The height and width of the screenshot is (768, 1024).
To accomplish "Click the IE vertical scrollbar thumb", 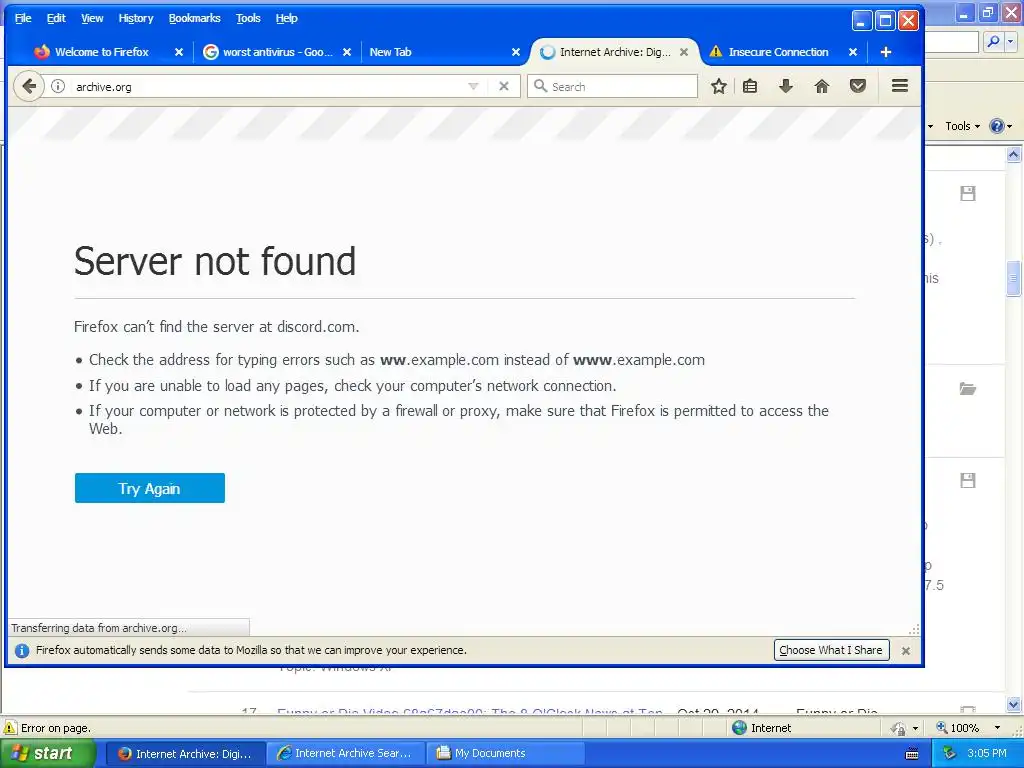I will (x=1013, y=278).
